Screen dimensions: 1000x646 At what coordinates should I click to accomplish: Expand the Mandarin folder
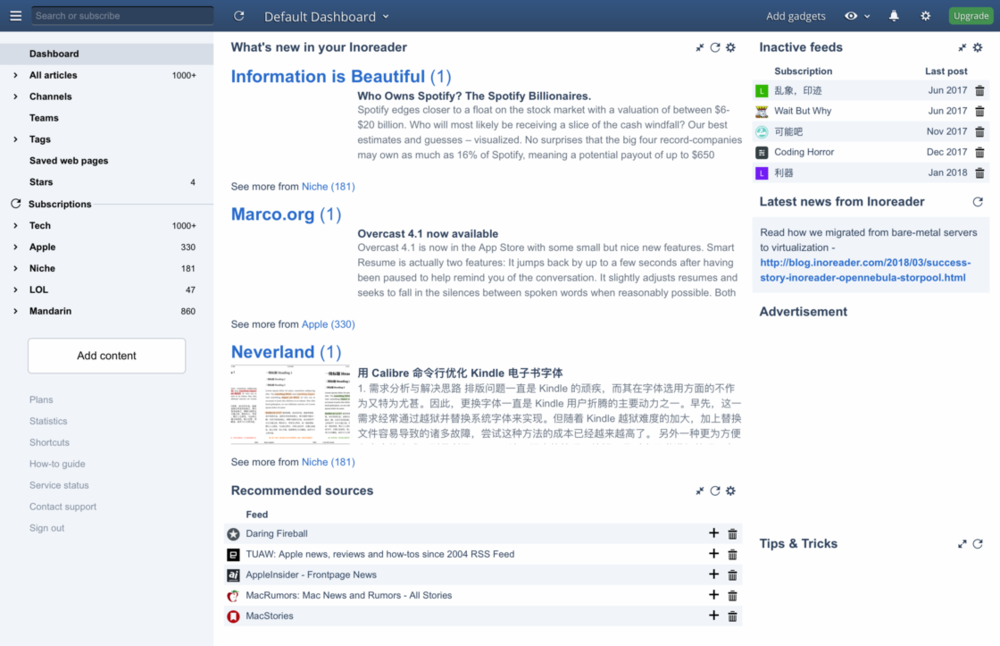[15, 311]
